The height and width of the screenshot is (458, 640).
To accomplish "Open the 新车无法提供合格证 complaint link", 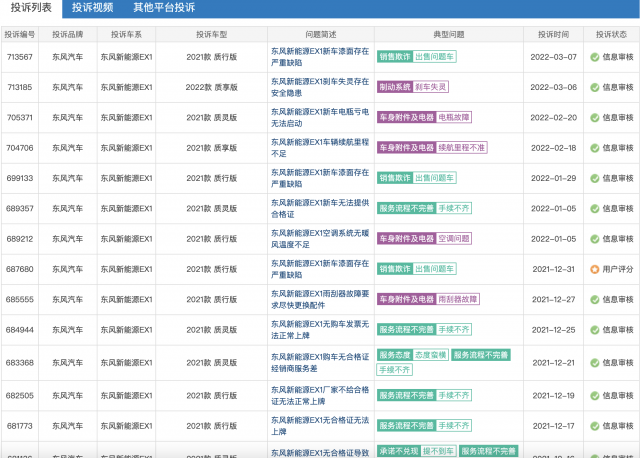I will (x=320, y=209).
